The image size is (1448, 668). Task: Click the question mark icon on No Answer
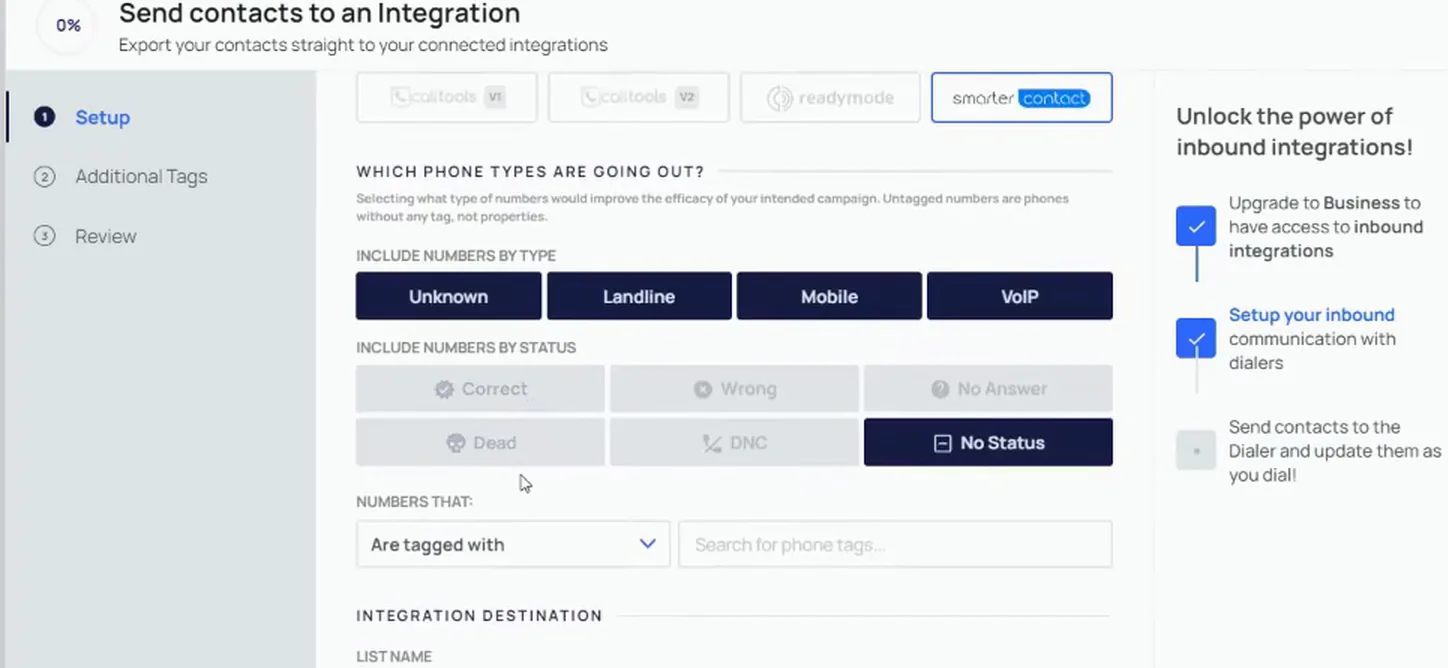click(x=940, y=389)
